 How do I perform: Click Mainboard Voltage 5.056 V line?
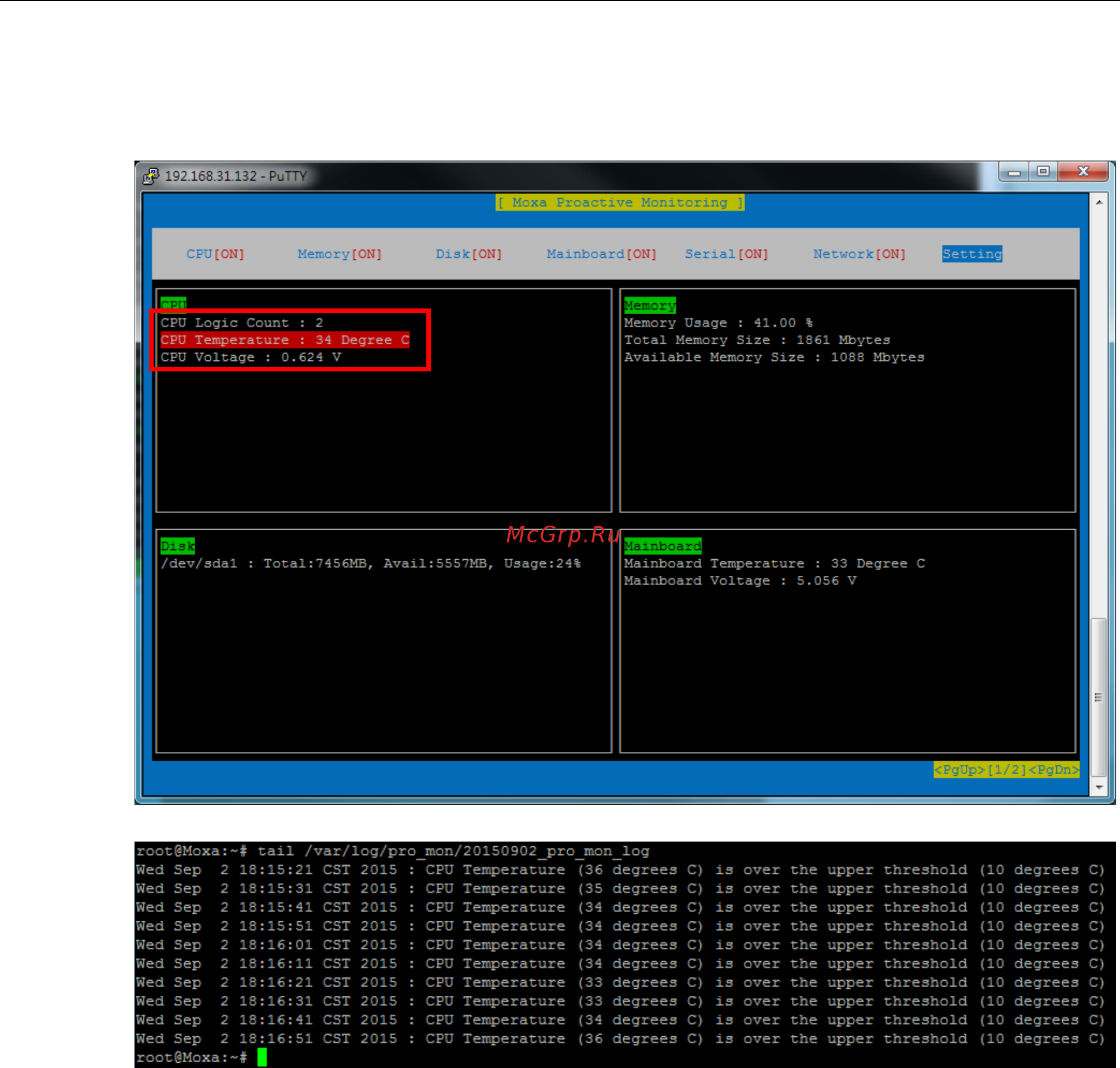click(740, 580)
